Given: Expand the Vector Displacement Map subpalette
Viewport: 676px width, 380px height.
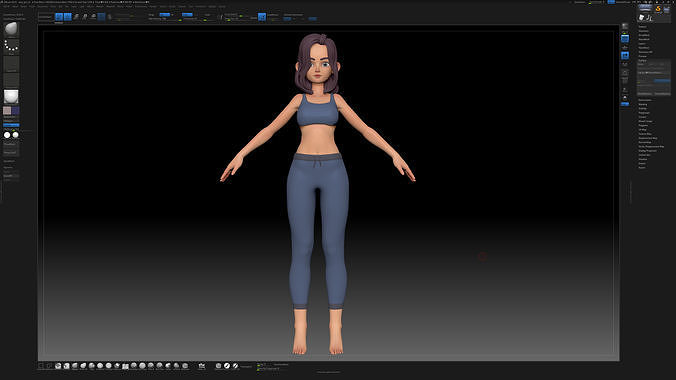Looking at the screenshot, I should [x=651, y=147].
